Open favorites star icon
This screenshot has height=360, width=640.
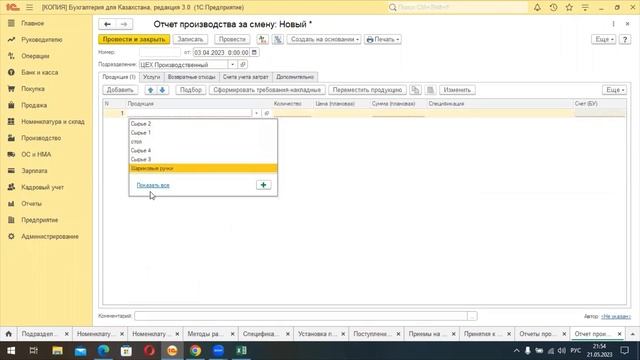[569, 7]
